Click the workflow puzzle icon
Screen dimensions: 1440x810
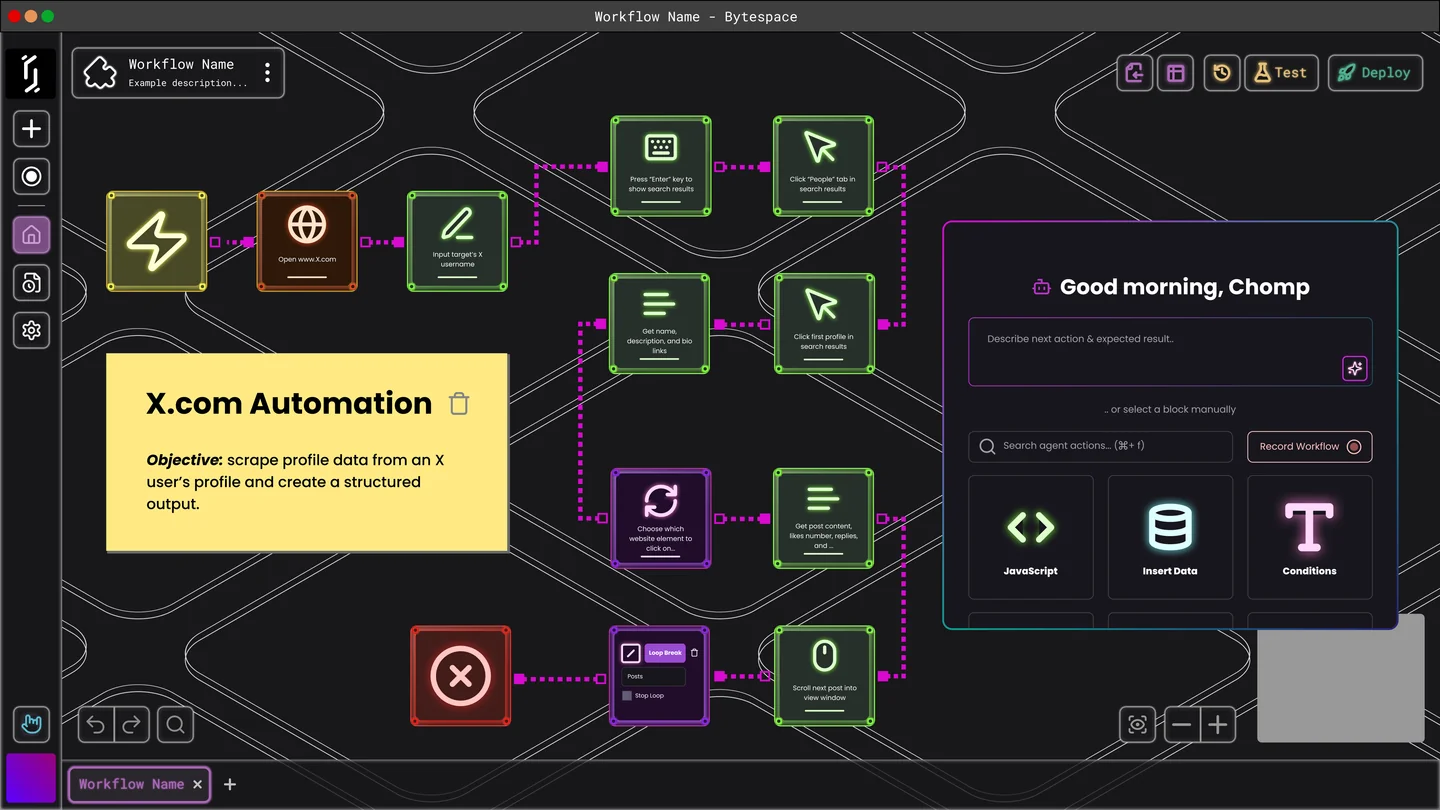tap(100, 73)
